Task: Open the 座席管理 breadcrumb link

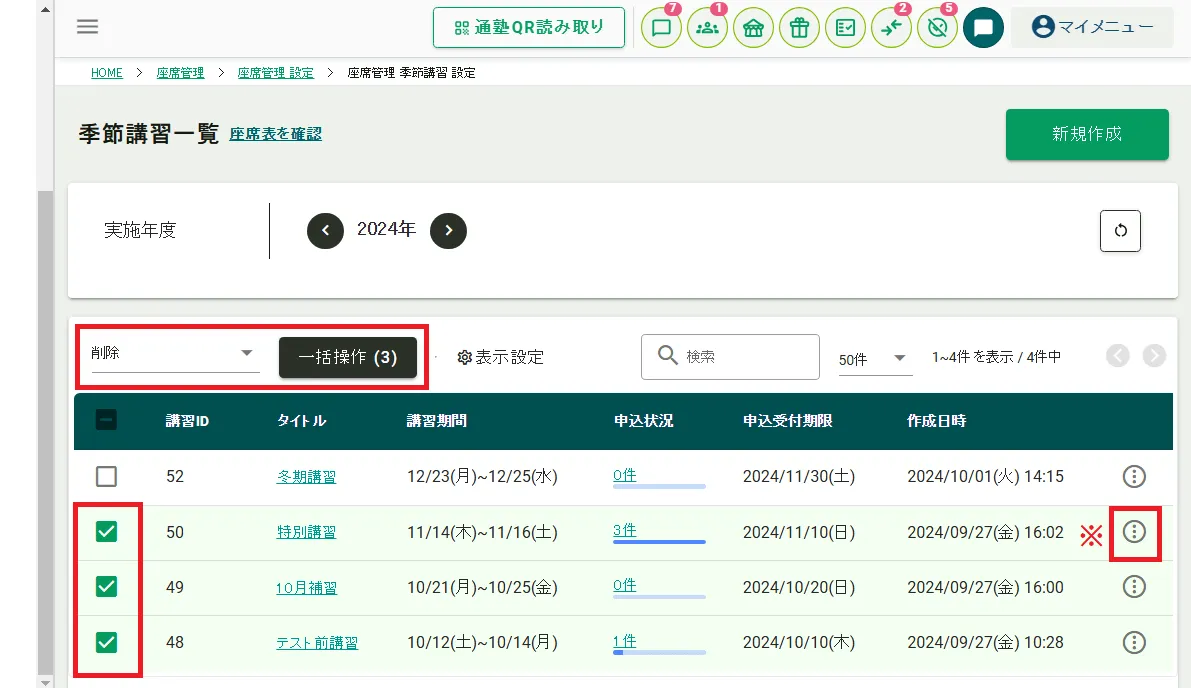Action: (180, 73)
